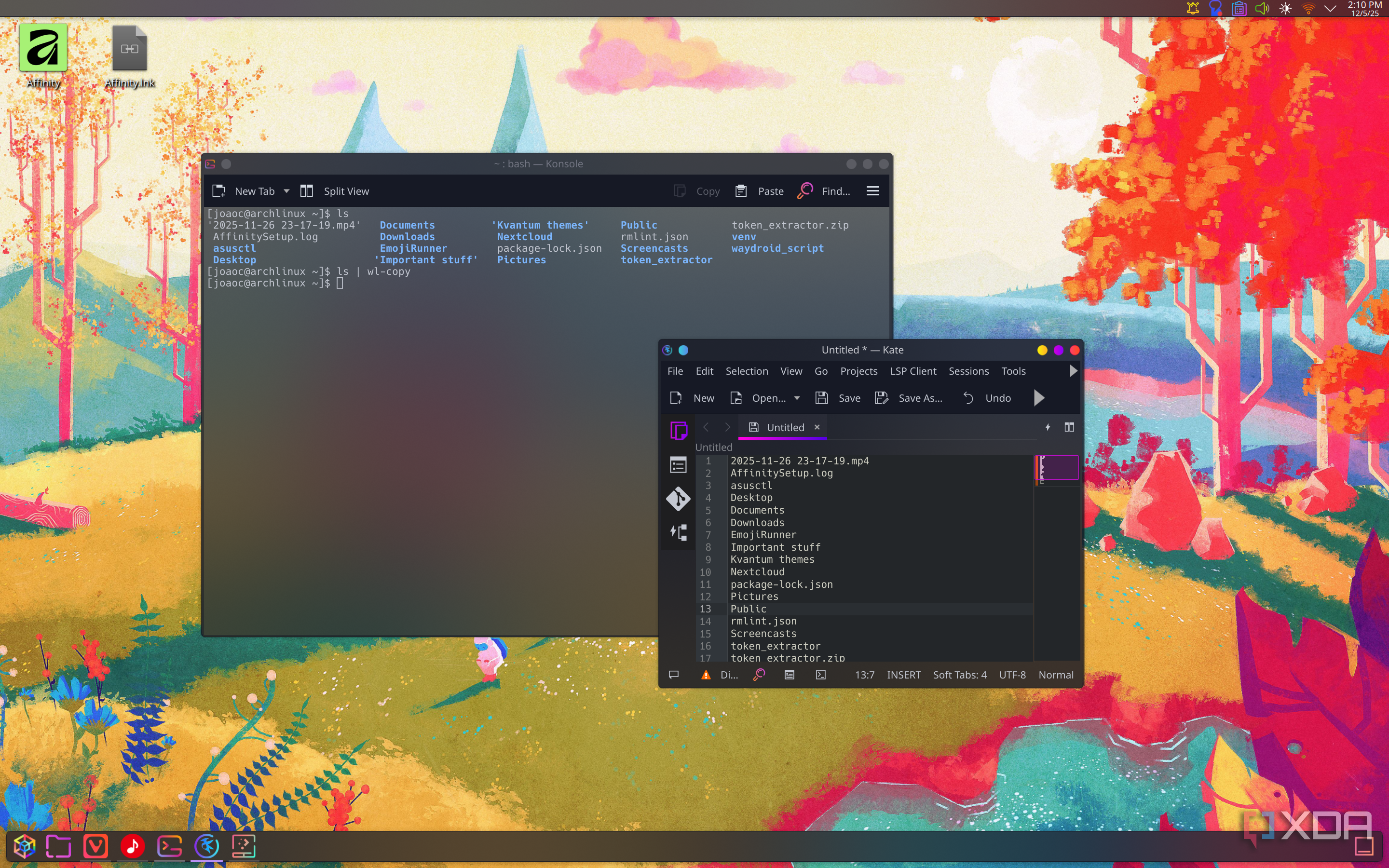Image resolution: width=1389 pixels, height=868 pixels.
Task: Click the Quick Open lightning icon in tab bar
Action: [1048, 427]
